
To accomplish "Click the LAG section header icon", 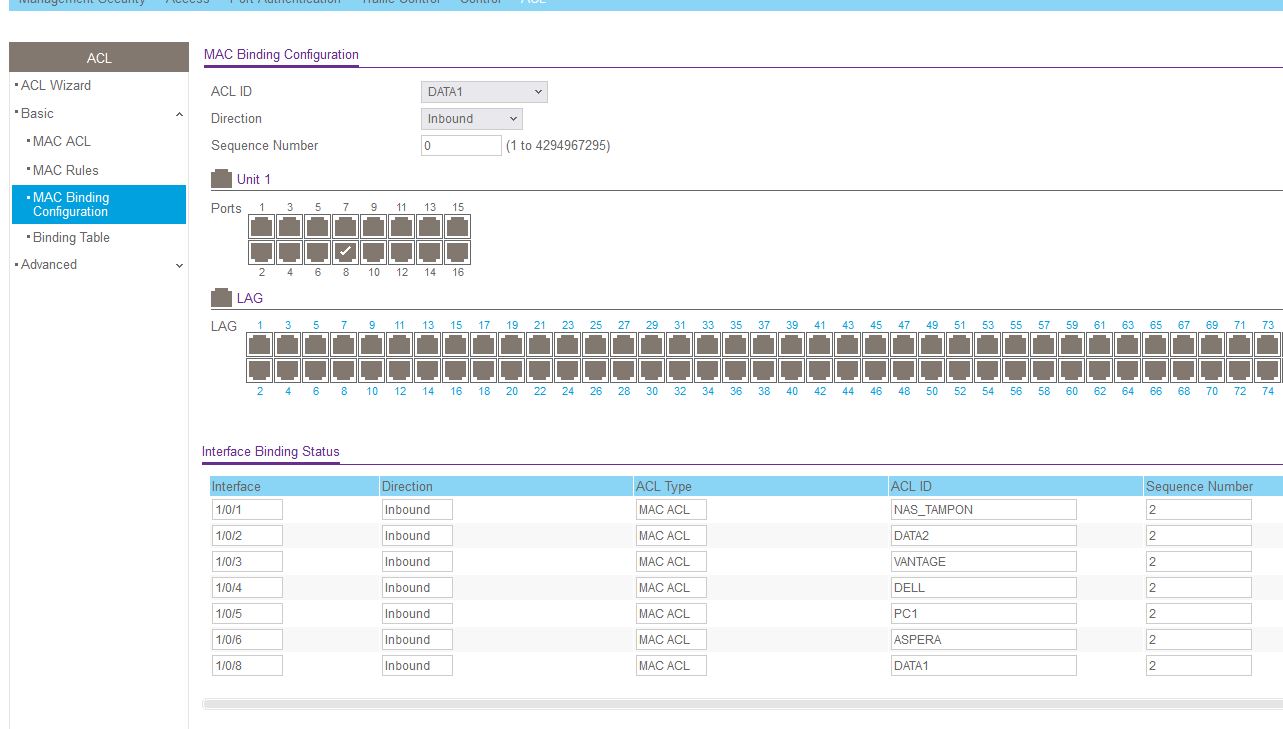I will point(221,298).
